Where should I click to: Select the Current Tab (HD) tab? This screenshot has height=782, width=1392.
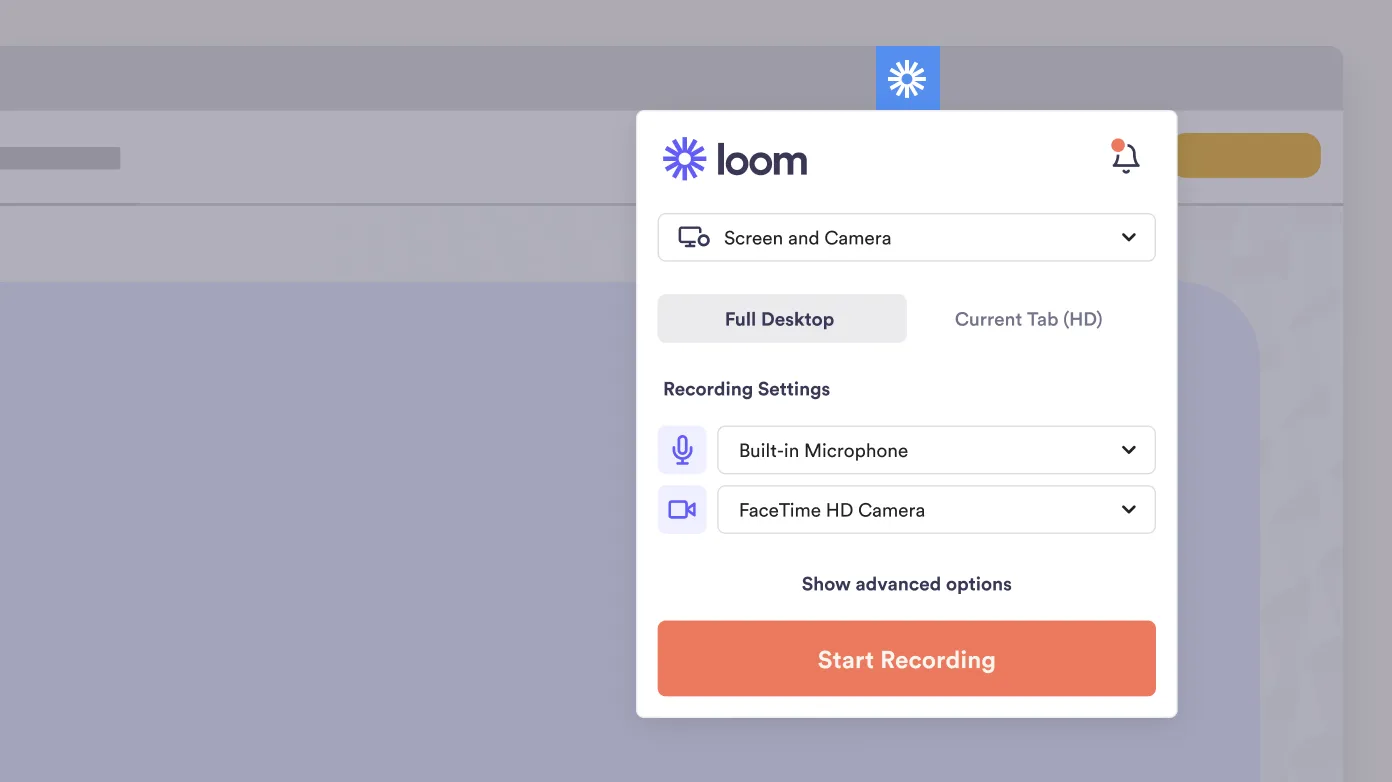tap(1028, 318)
